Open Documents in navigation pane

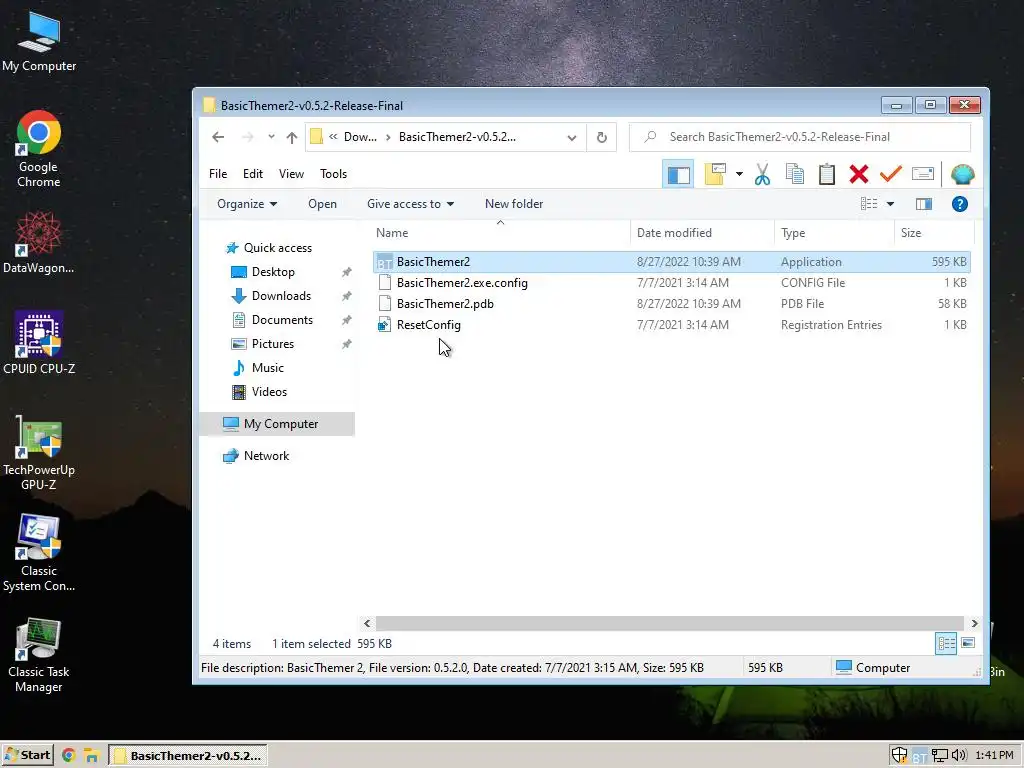(x=272, y=320)
